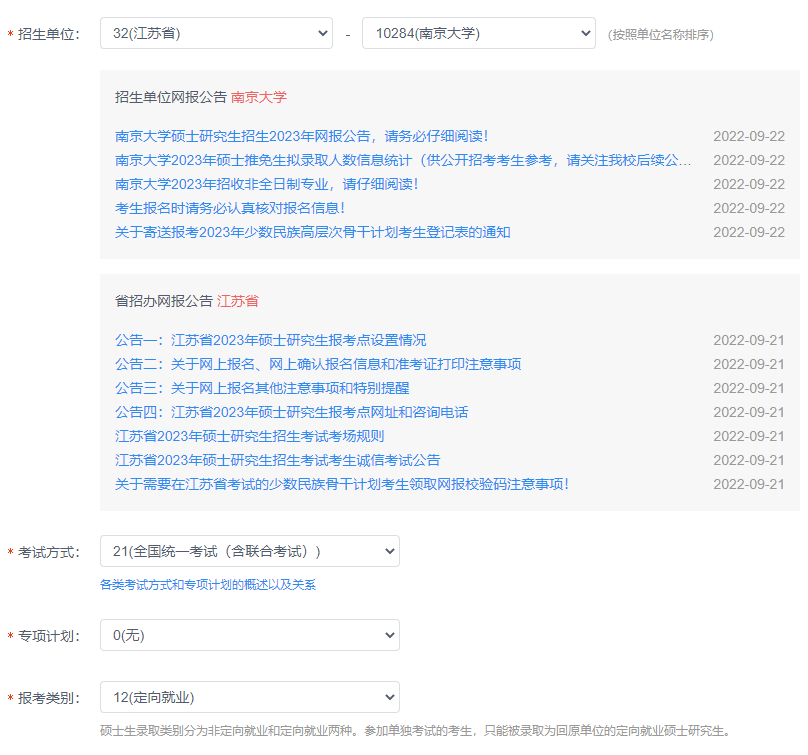This screenshot has height=755, width=808.
Task: Open 公告一 about 报考点设置情况
Action: (x=270, y=340)
